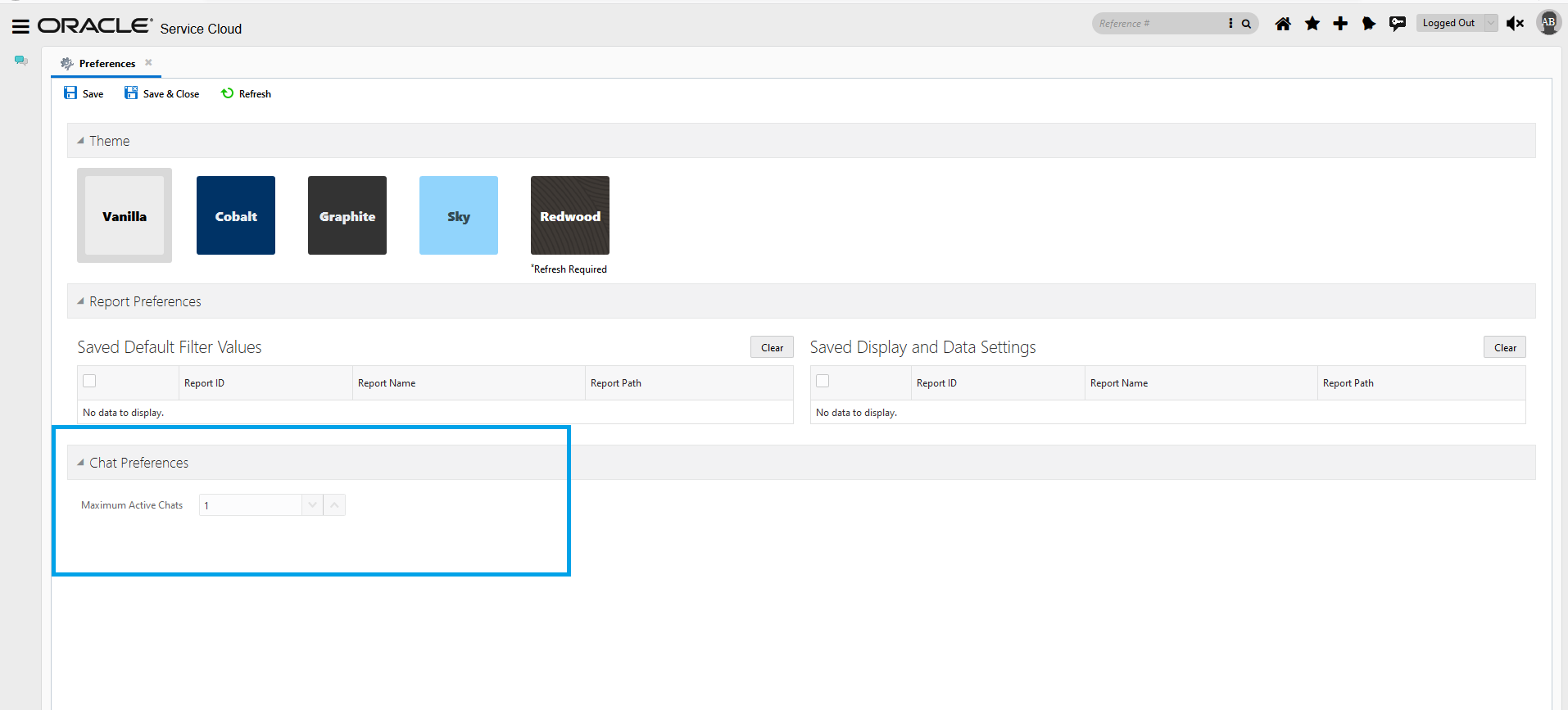The height and width of the screenshot is (710, 1568).
Task: Open the chat key speech-bubble icon
Action: pyautogui.click(x=1398, y=23)
